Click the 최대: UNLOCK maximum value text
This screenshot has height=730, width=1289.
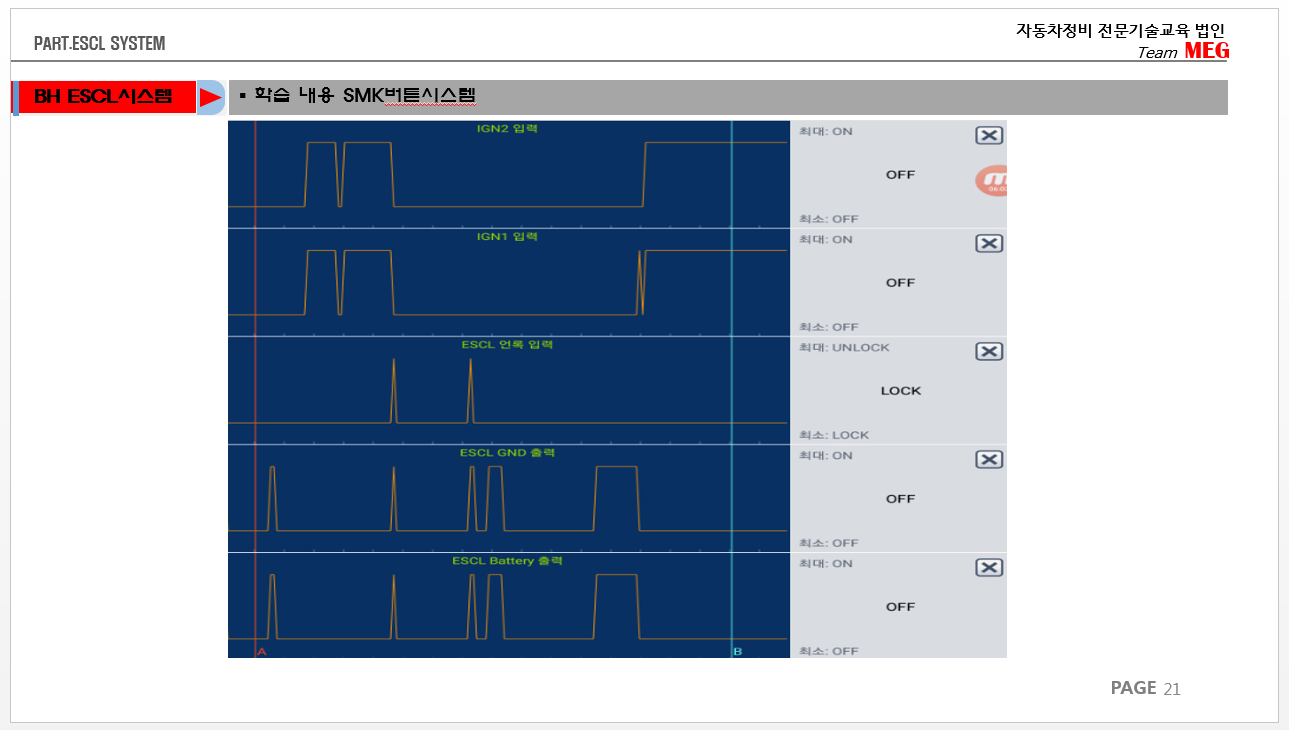[844, 348]
